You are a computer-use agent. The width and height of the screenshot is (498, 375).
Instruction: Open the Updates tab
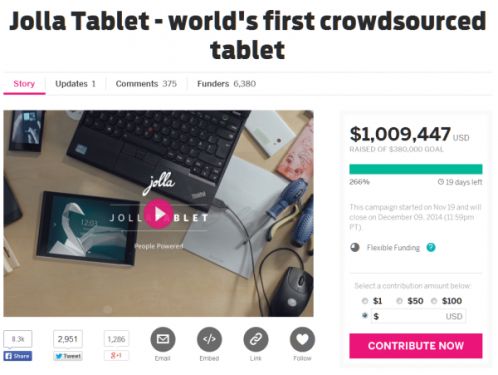[x=75, y=84]
